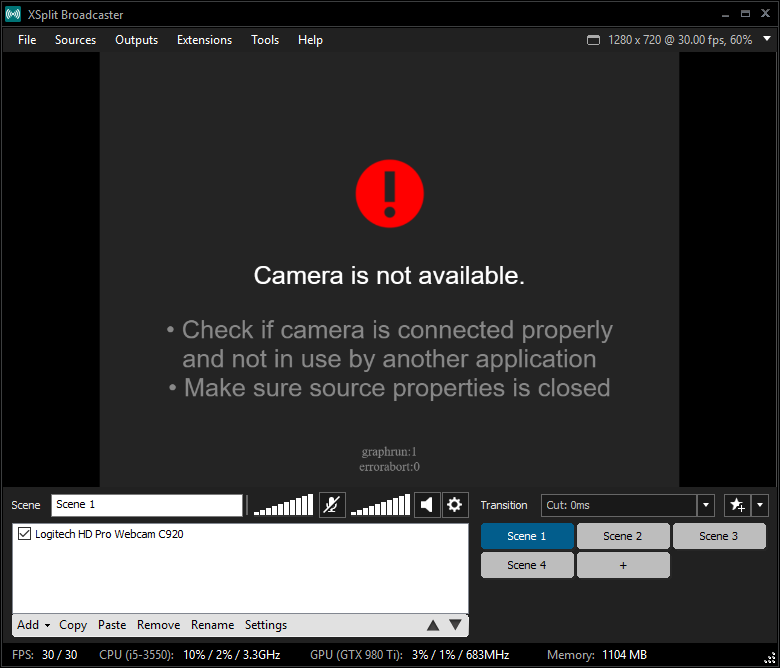Maximize the XSplit Broadcaster window
This screenshot has width=780, height=668.
click(x=745, y=14)
